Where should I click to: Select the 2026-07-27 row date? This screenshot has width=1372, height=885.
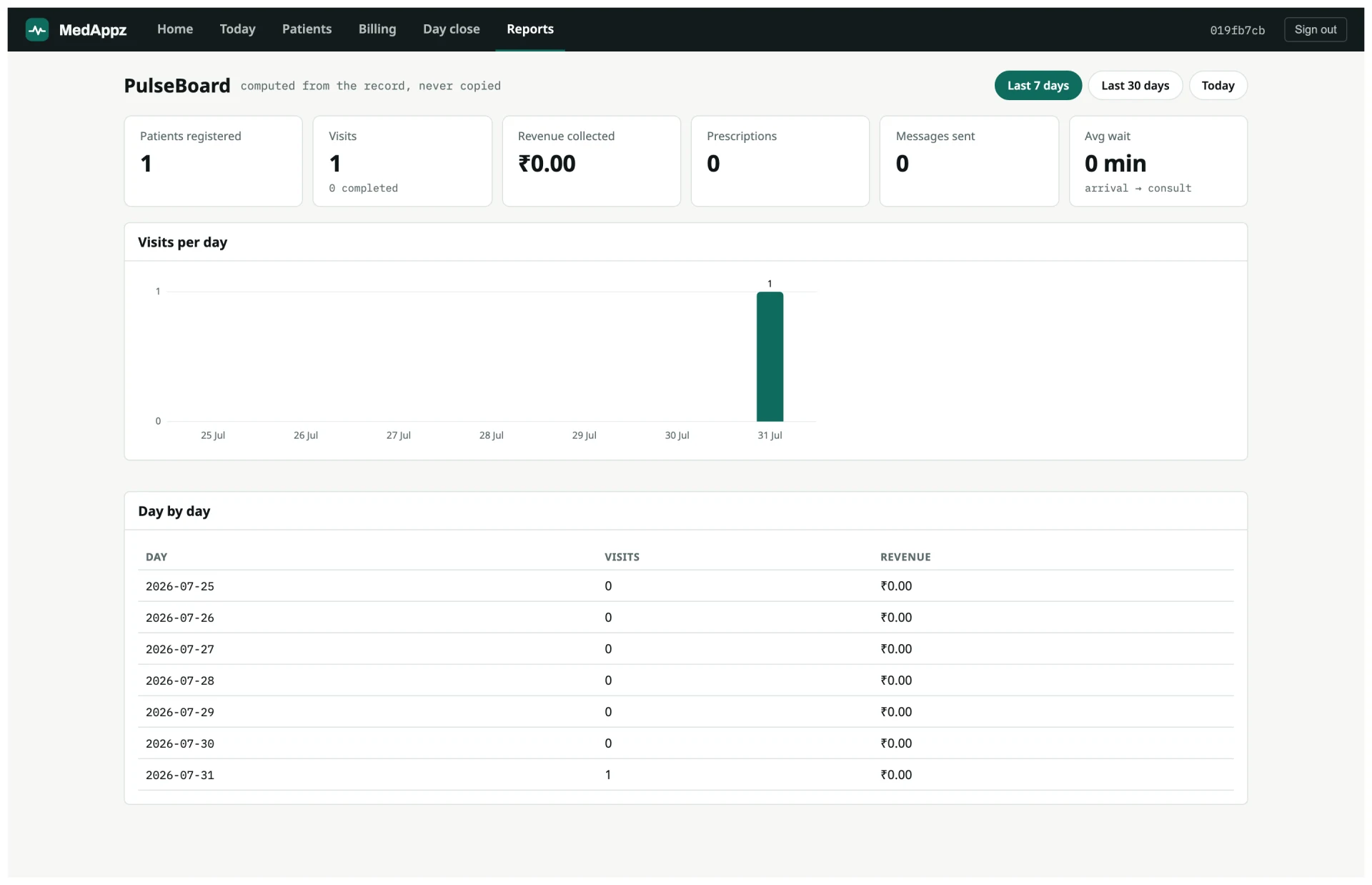pos(180,649)
